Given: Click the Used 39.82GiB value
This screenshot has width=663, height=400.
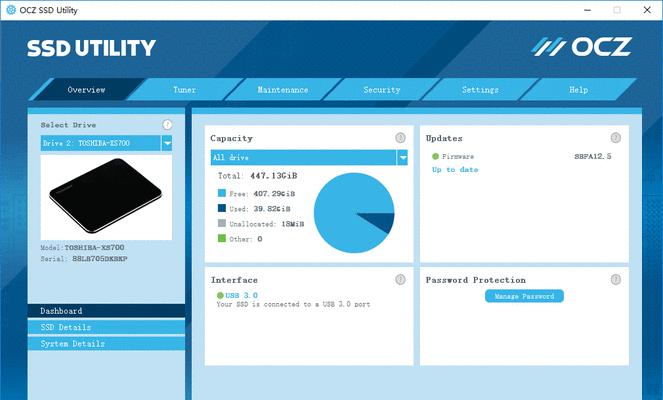Looking at the screenshot, I should [272, 209].
